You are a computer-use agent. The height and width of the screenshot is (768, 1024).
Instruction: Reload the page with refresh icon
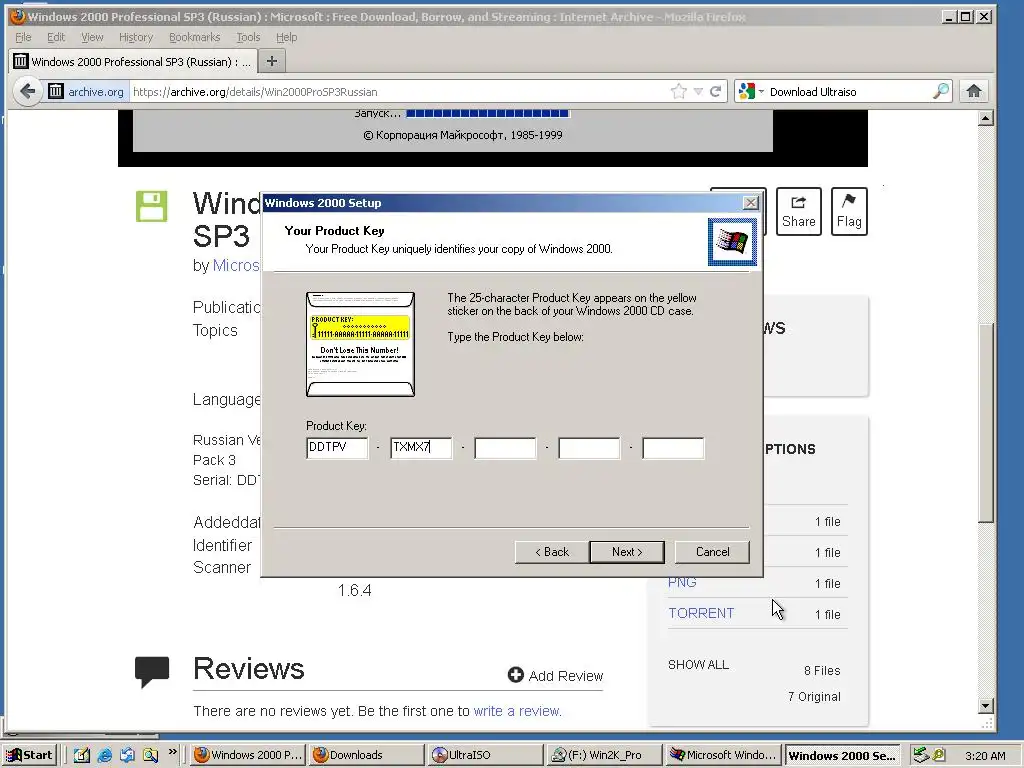click(x=716, y=91)
